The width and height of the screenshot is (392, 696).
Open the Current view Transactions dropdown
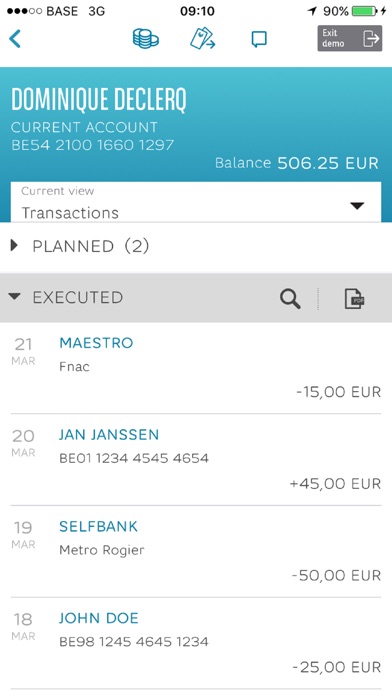click(x=196, y=202)
